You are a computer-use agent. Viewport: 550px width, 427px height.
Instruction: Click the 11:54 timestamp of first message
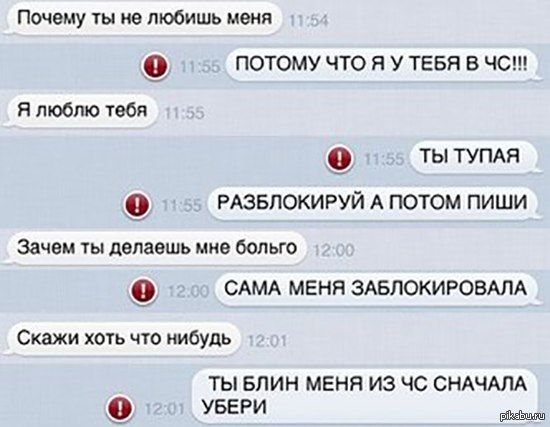(308, 22)
